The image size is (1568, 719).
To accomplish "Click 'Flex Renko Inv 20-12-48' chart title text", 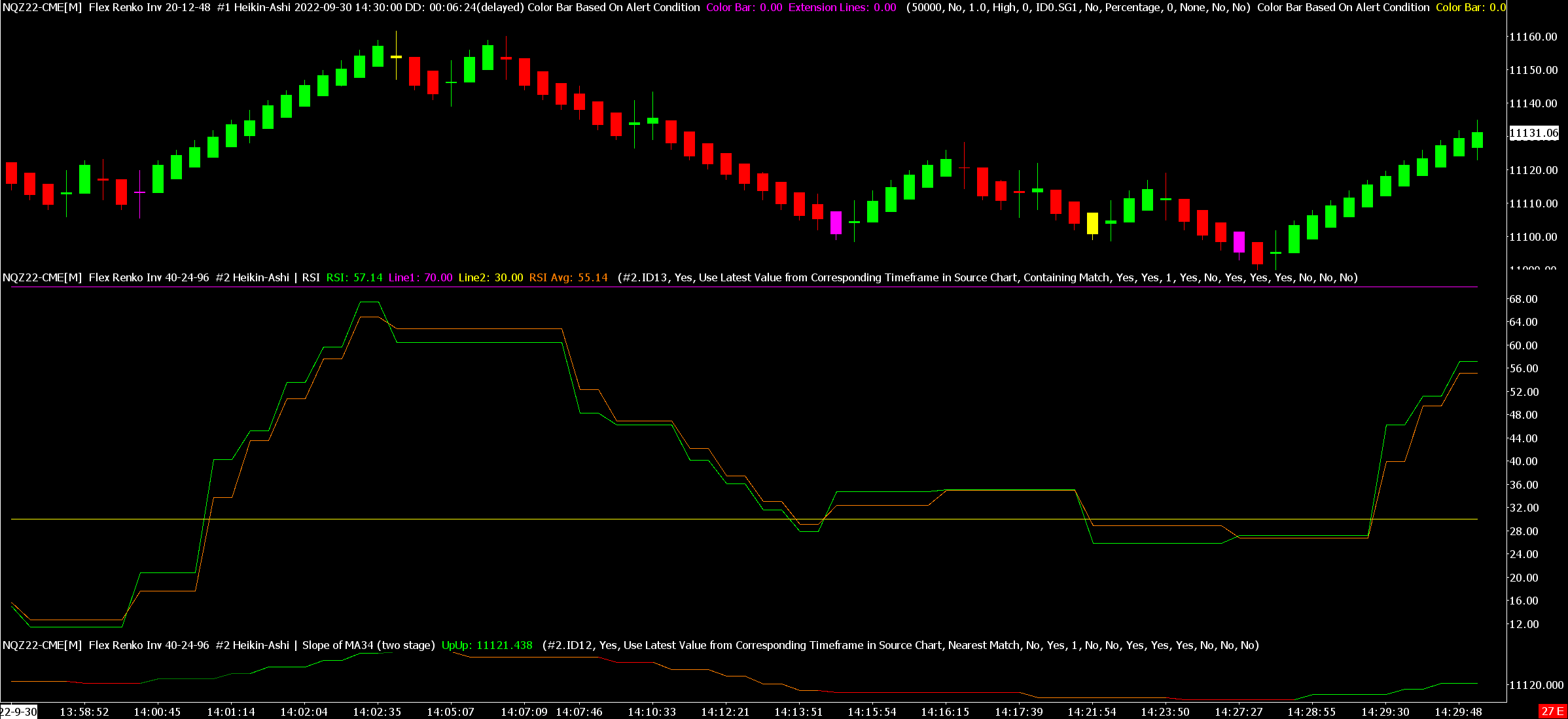I will click(149, 7).
